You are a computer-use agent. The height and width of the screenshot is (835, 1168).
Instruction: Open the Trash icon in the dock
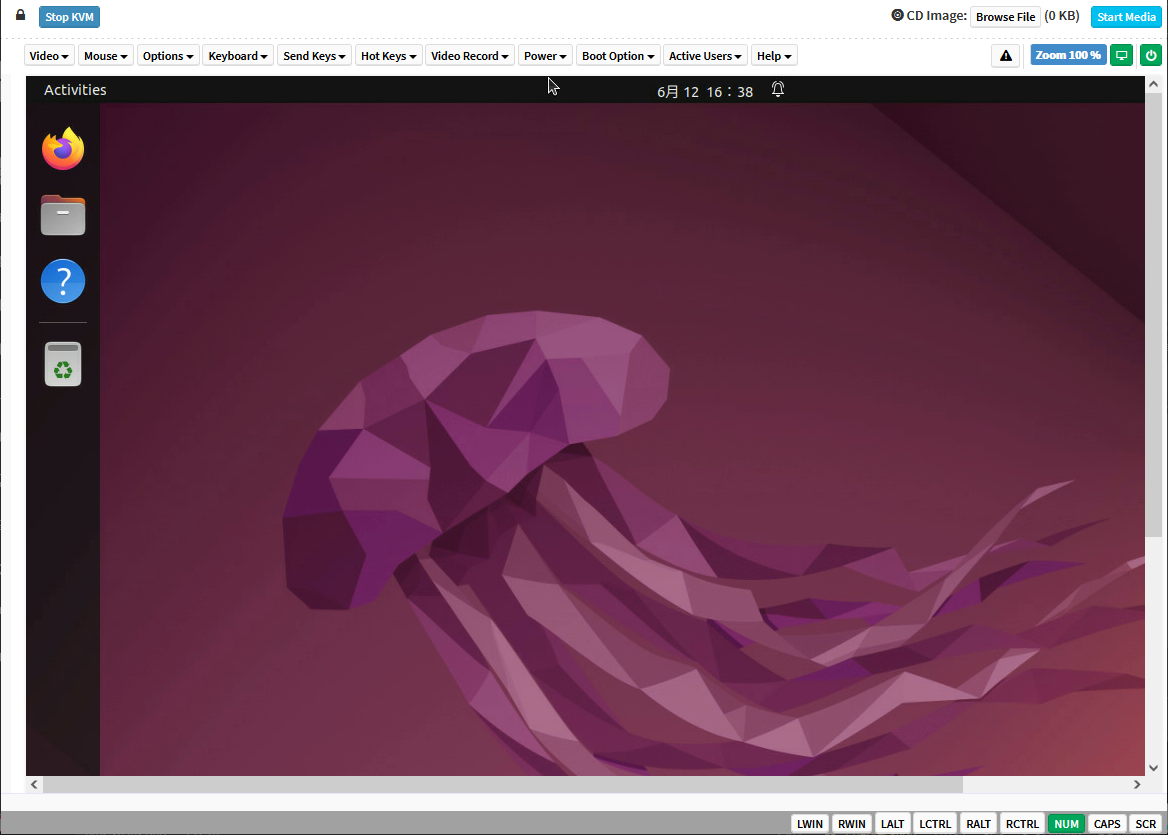click(x=63, y=364)
